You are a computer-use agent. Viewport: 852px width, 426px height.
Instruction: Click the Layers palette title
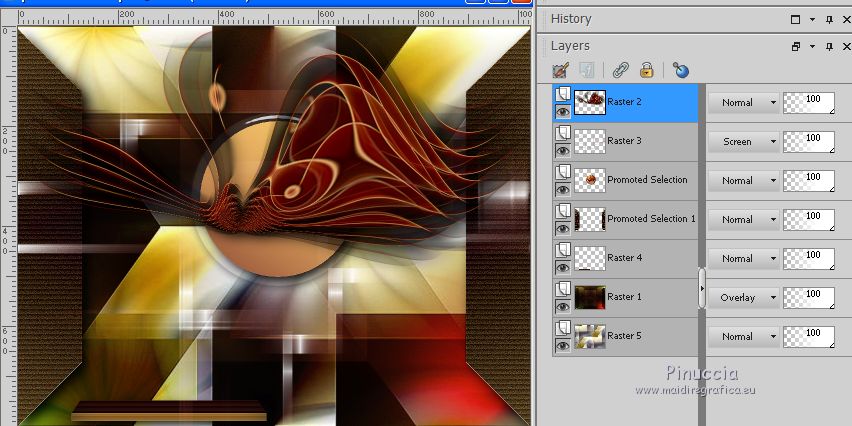[x=570, y=46]
